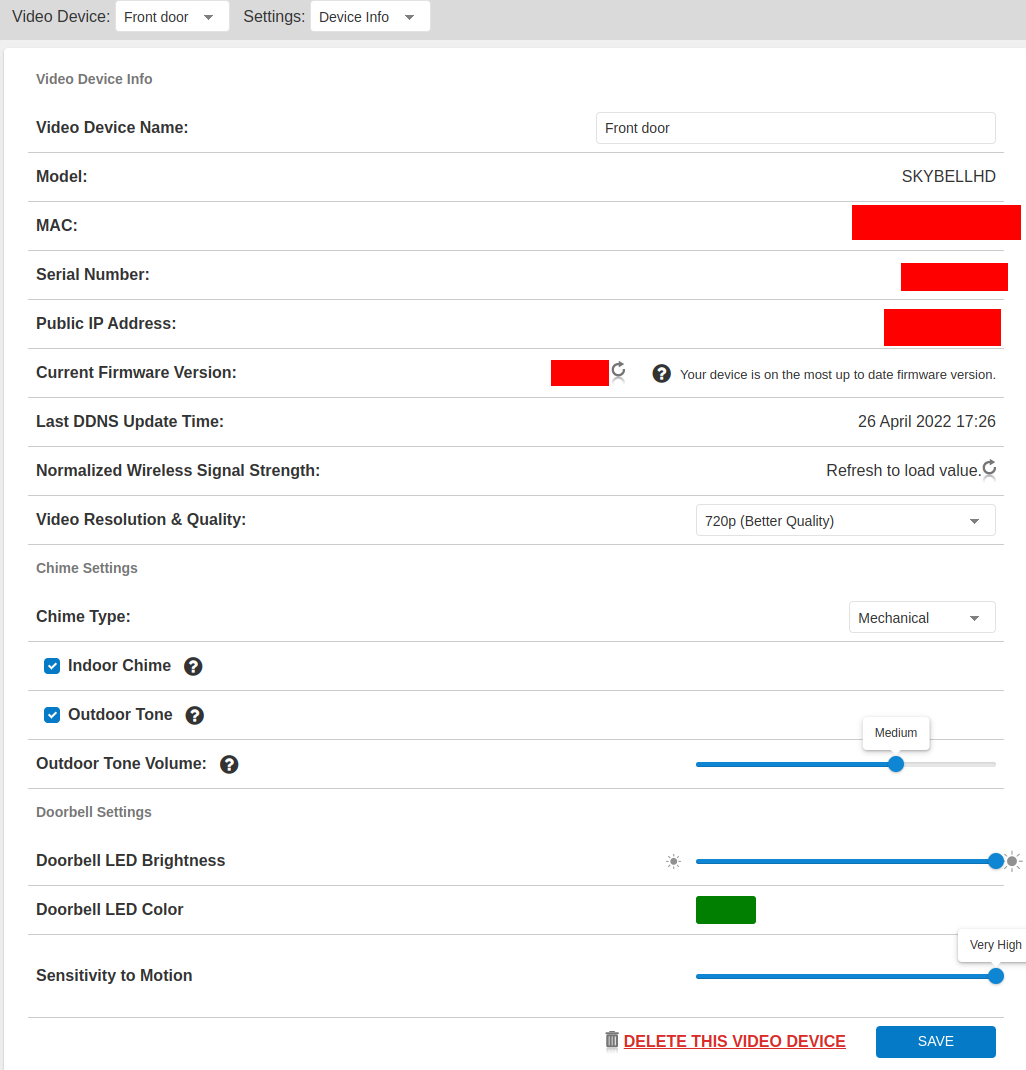Open the Settings dropdown showing Device Info
Image resolution: width=1026 pixels, height=1070 pixels.
point(369,16)
